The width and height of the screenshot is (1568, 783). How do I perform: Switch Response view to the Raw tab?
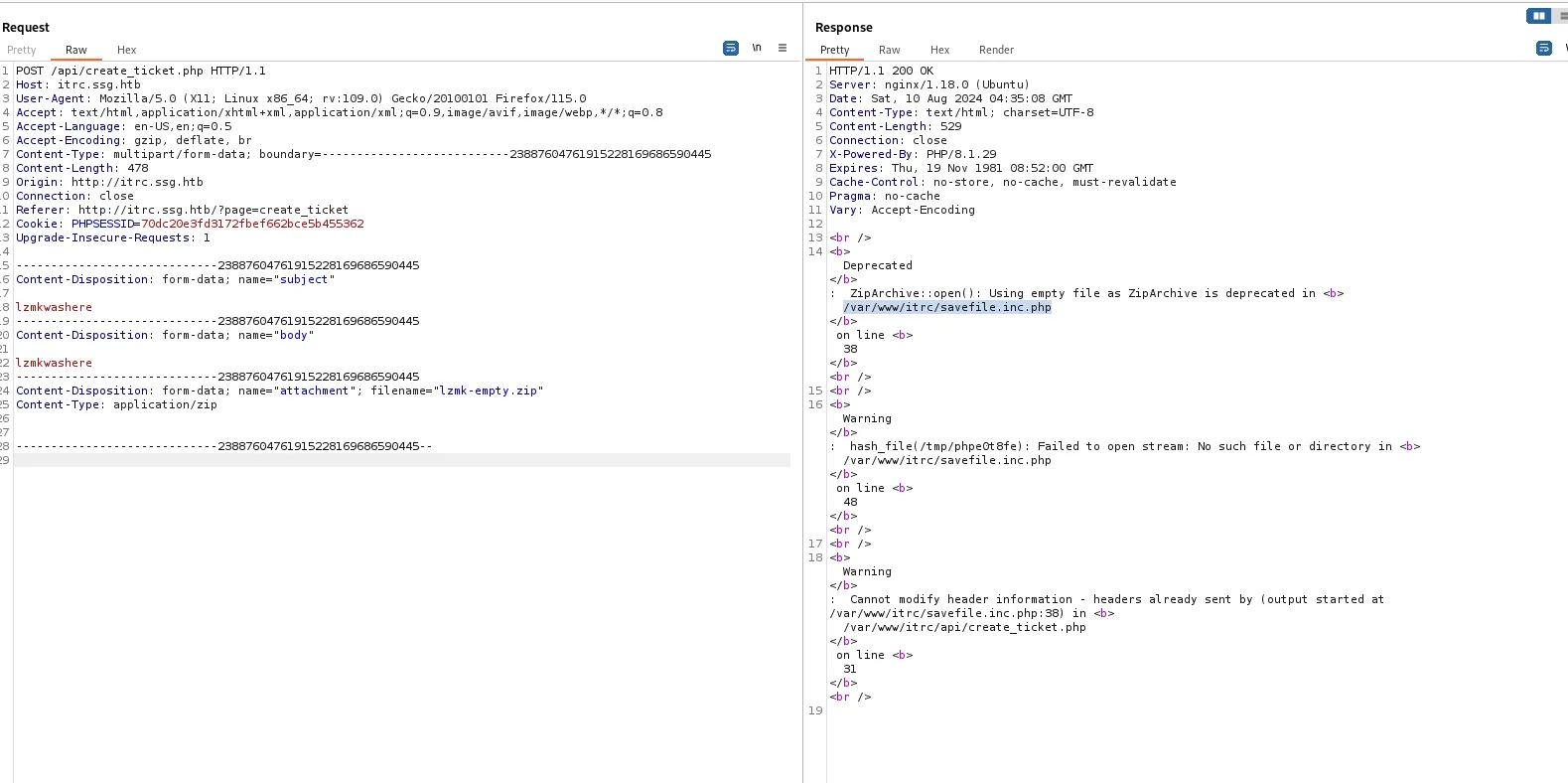coord(889,50)
